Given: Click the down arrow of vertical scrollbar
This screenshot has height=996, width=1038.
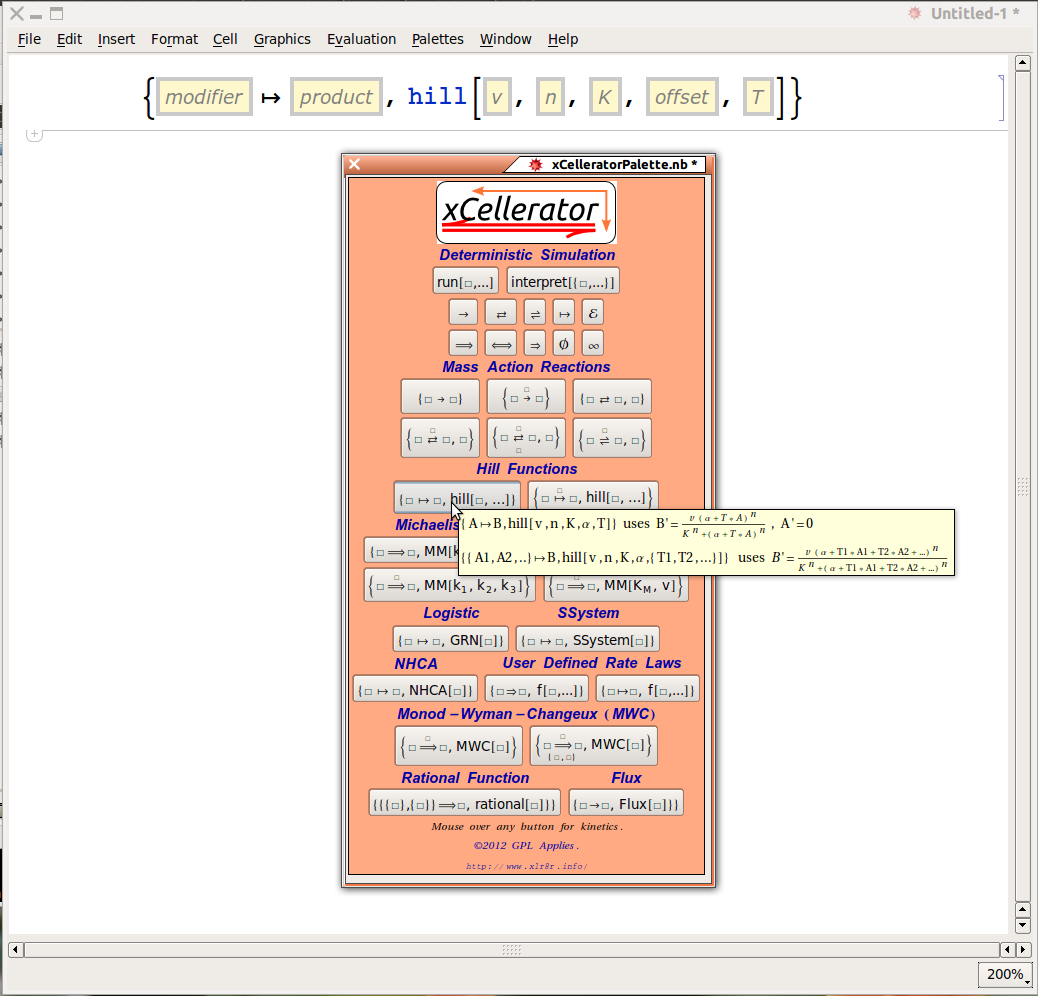Looking at the screenshot, I should tap(1023, 925).
